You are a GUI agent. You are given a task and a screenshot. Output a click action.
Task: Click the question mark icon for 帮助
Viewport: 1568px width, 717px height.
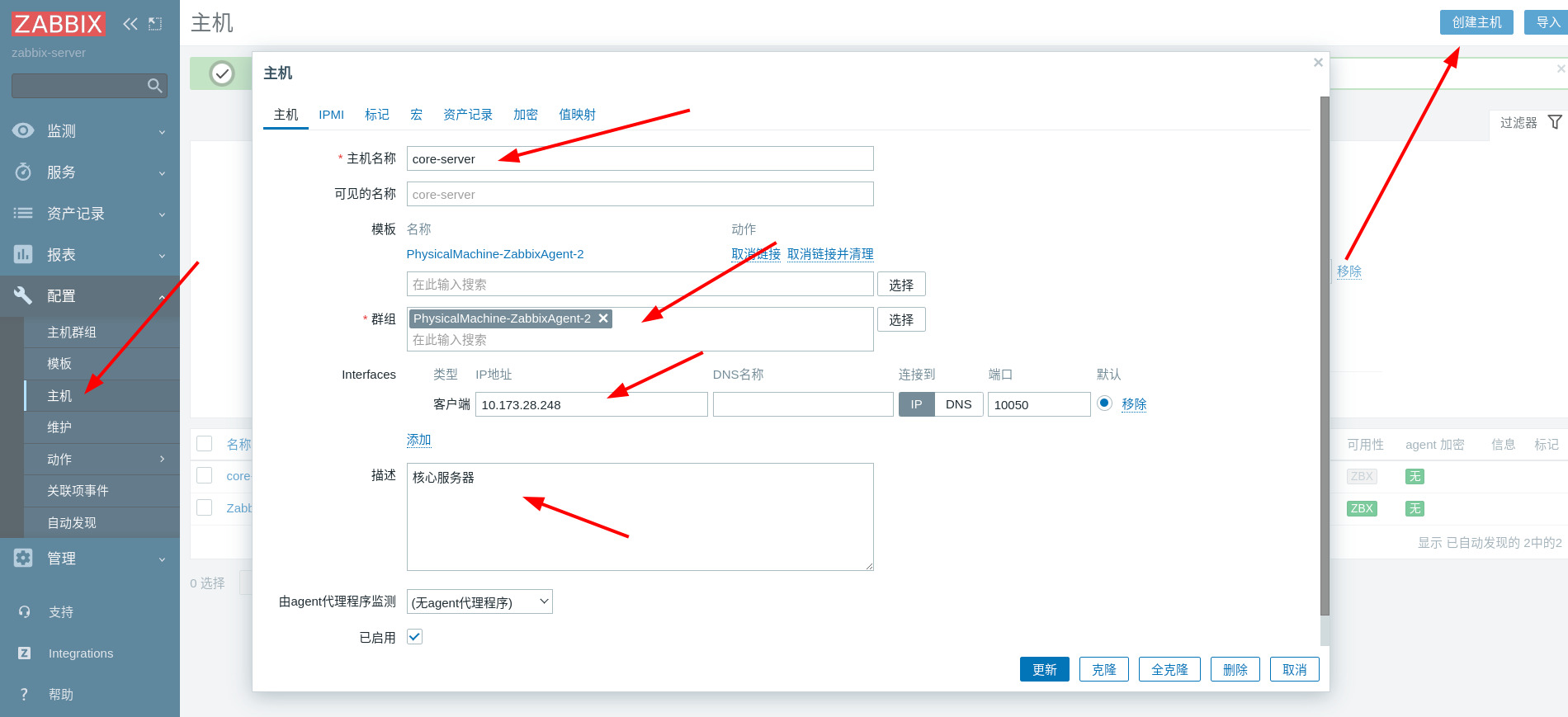(24, 694)
